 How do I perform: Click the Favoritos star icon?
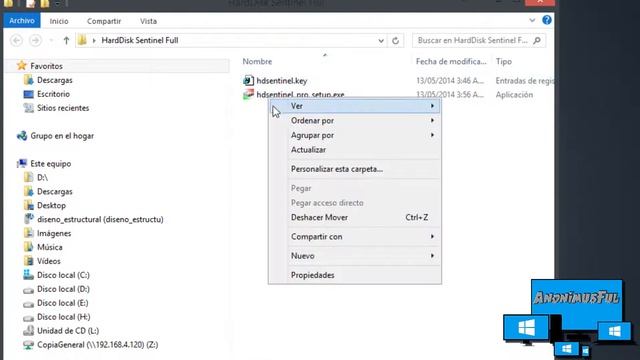(22, 65)
